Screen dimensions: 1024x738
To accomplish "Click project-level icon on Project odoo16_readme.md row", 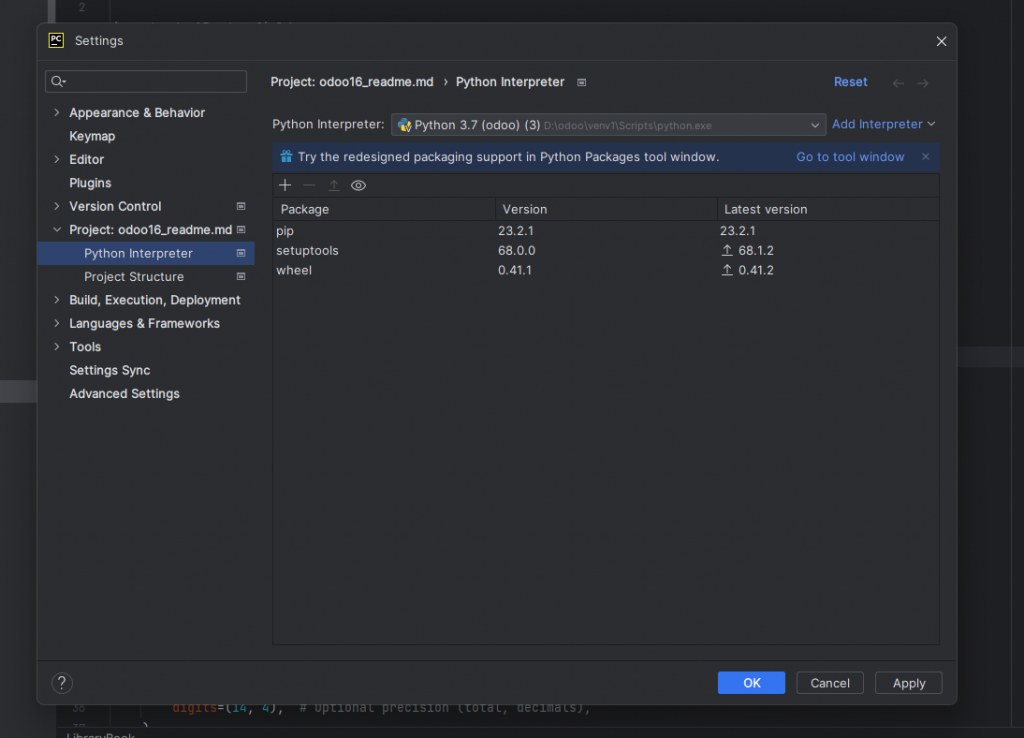I will point(241,230).
